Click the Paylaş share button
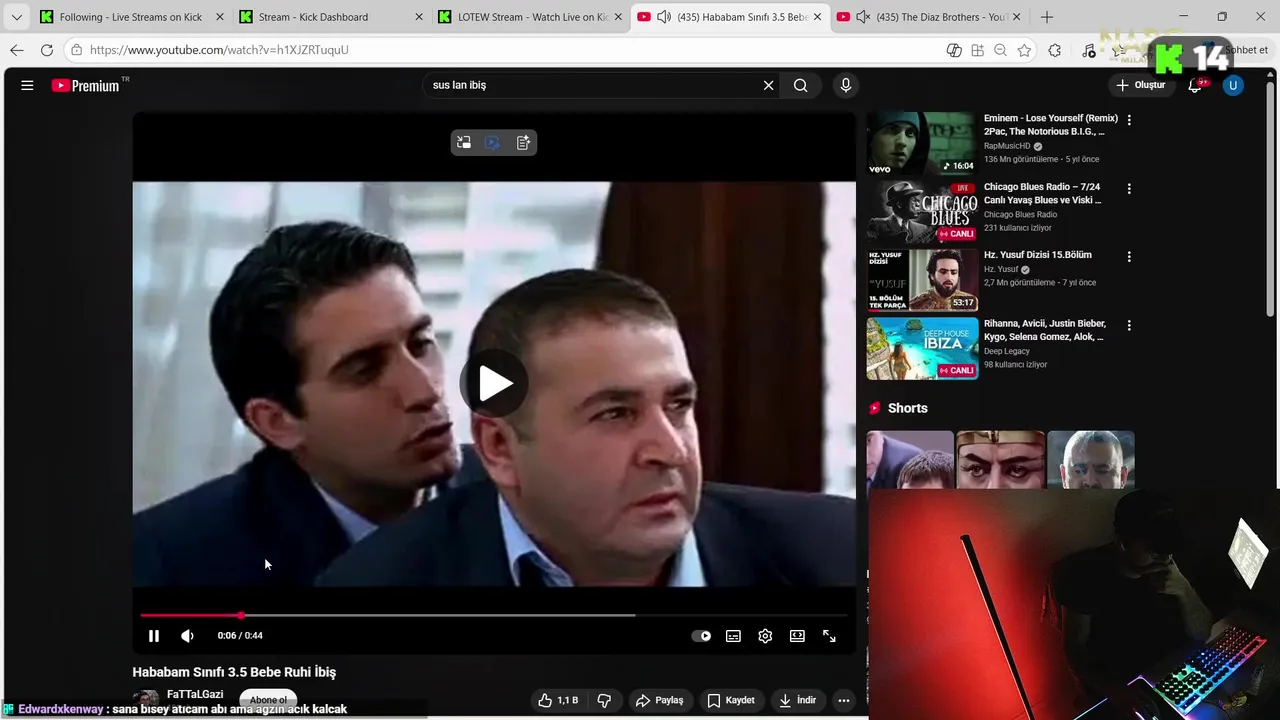 [x=660, y=701]
